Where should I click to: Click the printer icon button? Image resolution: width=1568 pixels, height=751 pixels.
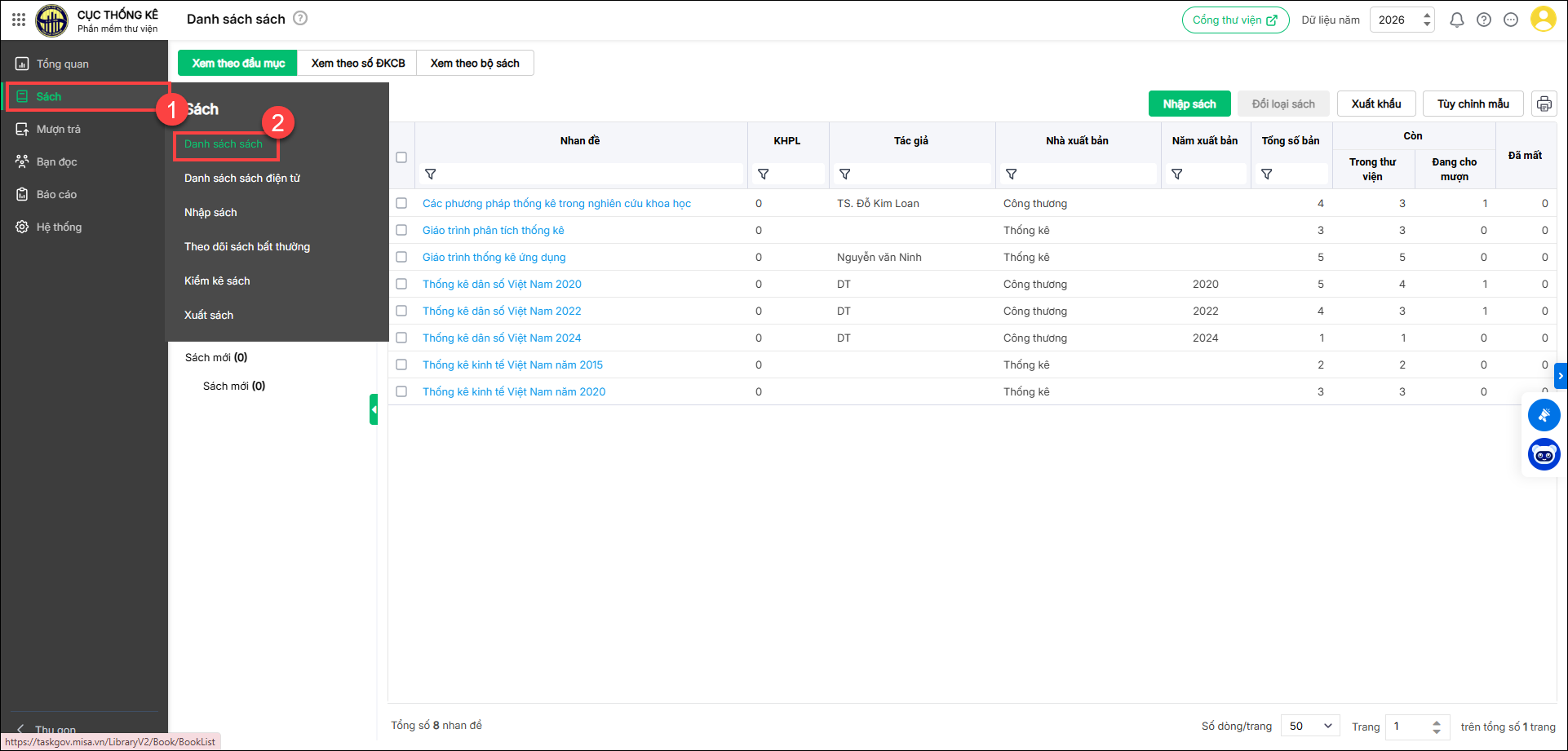[x=1544, y=104]
